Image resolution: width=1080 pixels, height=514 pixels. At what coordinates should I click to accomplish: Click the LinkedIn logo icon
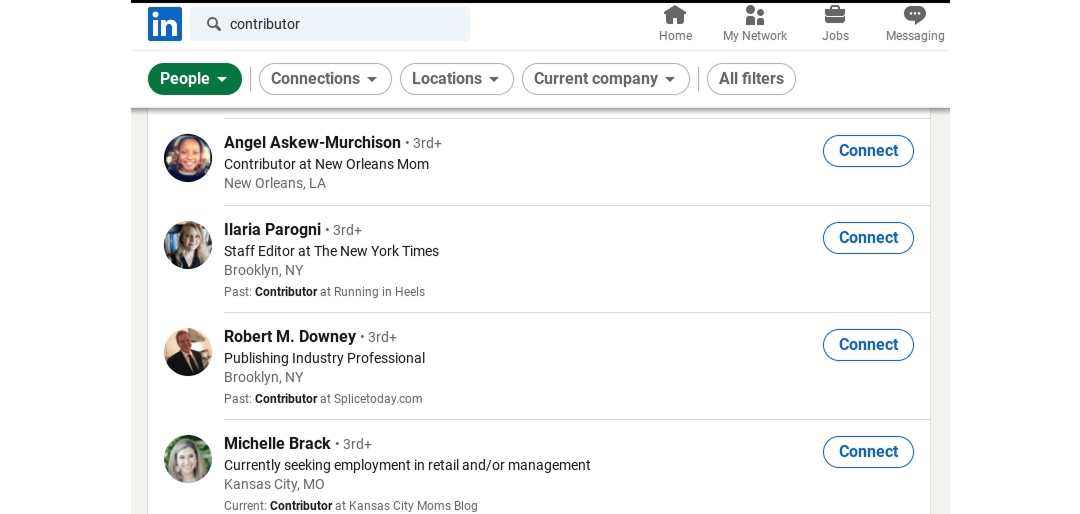pyautogui.click(x=165, y=24)
